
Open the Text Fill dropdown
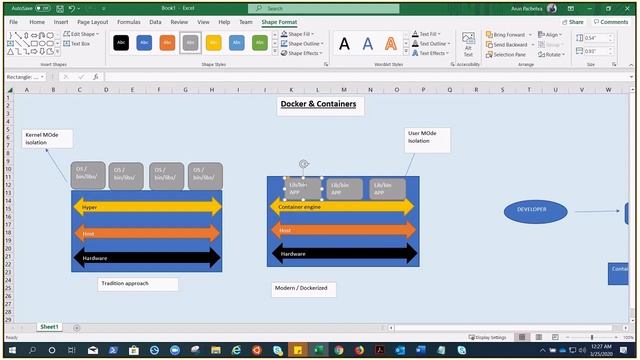[x=426, y=34]
